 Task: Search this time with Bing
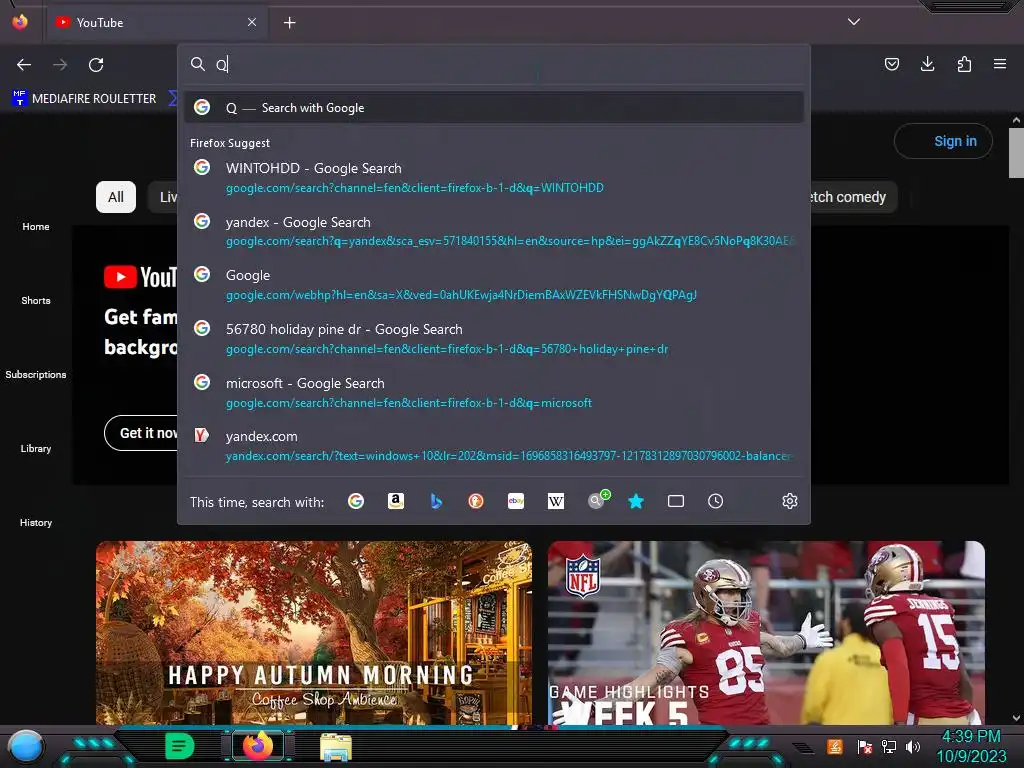click(x=436, y=501)
